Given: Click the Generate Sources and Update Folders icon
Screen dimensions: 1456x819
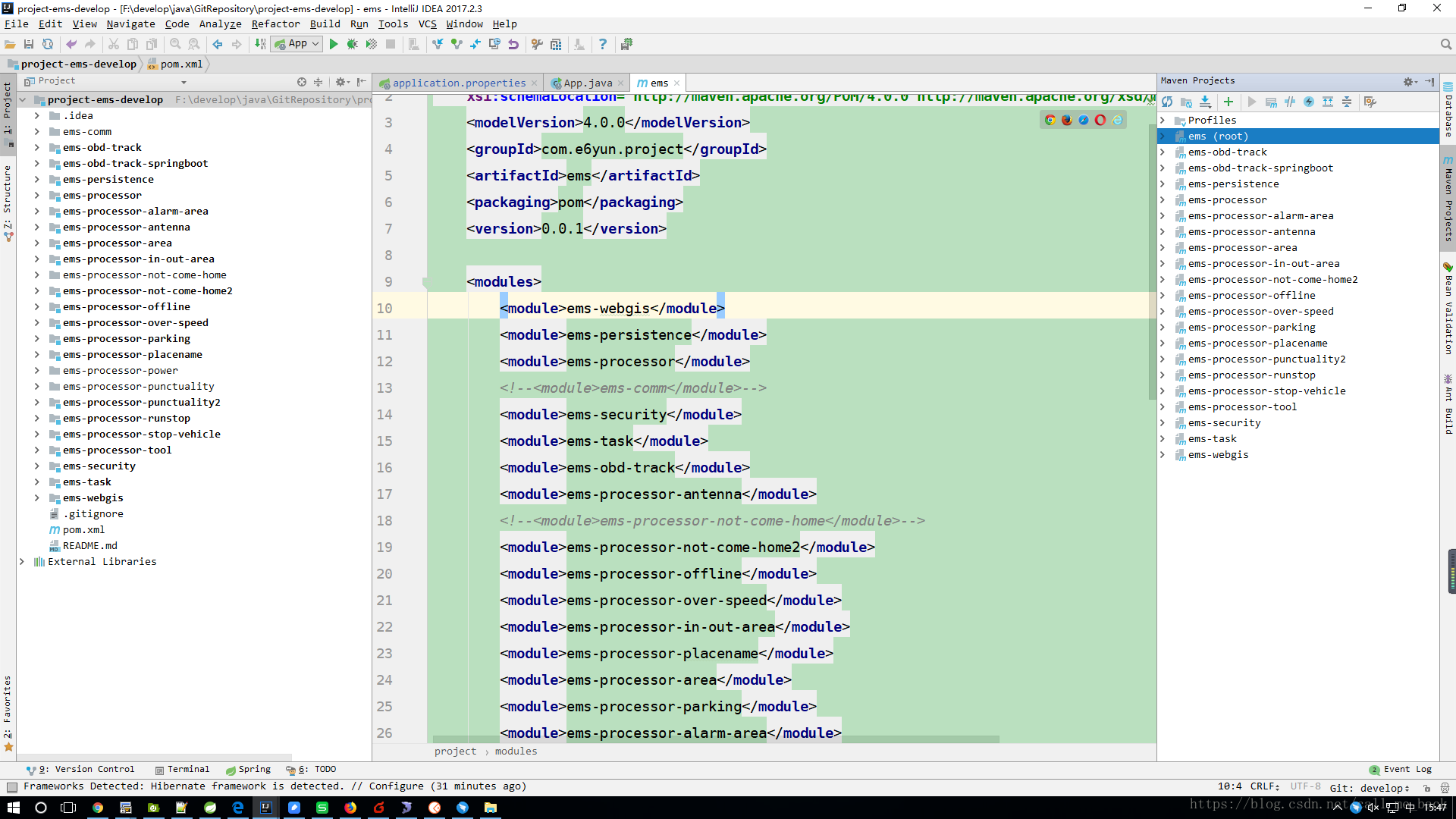Looking at the screenshot, I should [x=1186, y=102].
